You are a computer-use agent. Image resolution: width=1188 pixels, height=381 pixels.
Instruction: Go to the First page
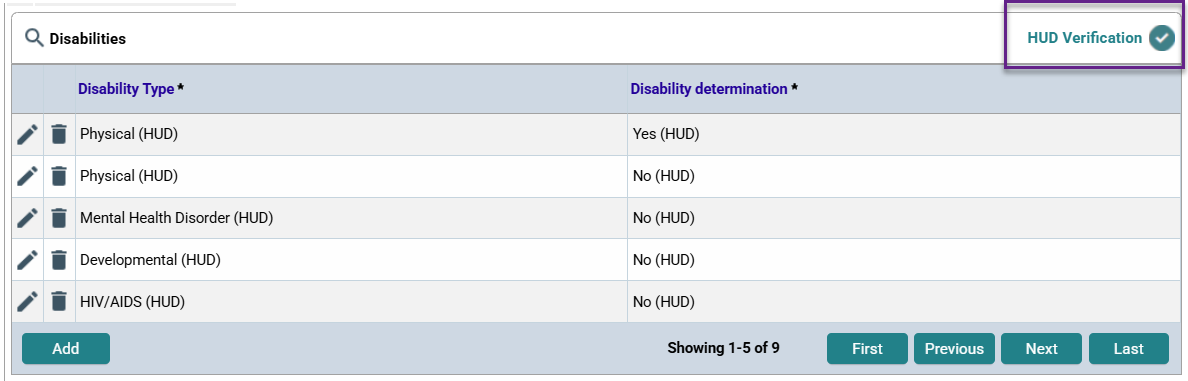[867, 348]
